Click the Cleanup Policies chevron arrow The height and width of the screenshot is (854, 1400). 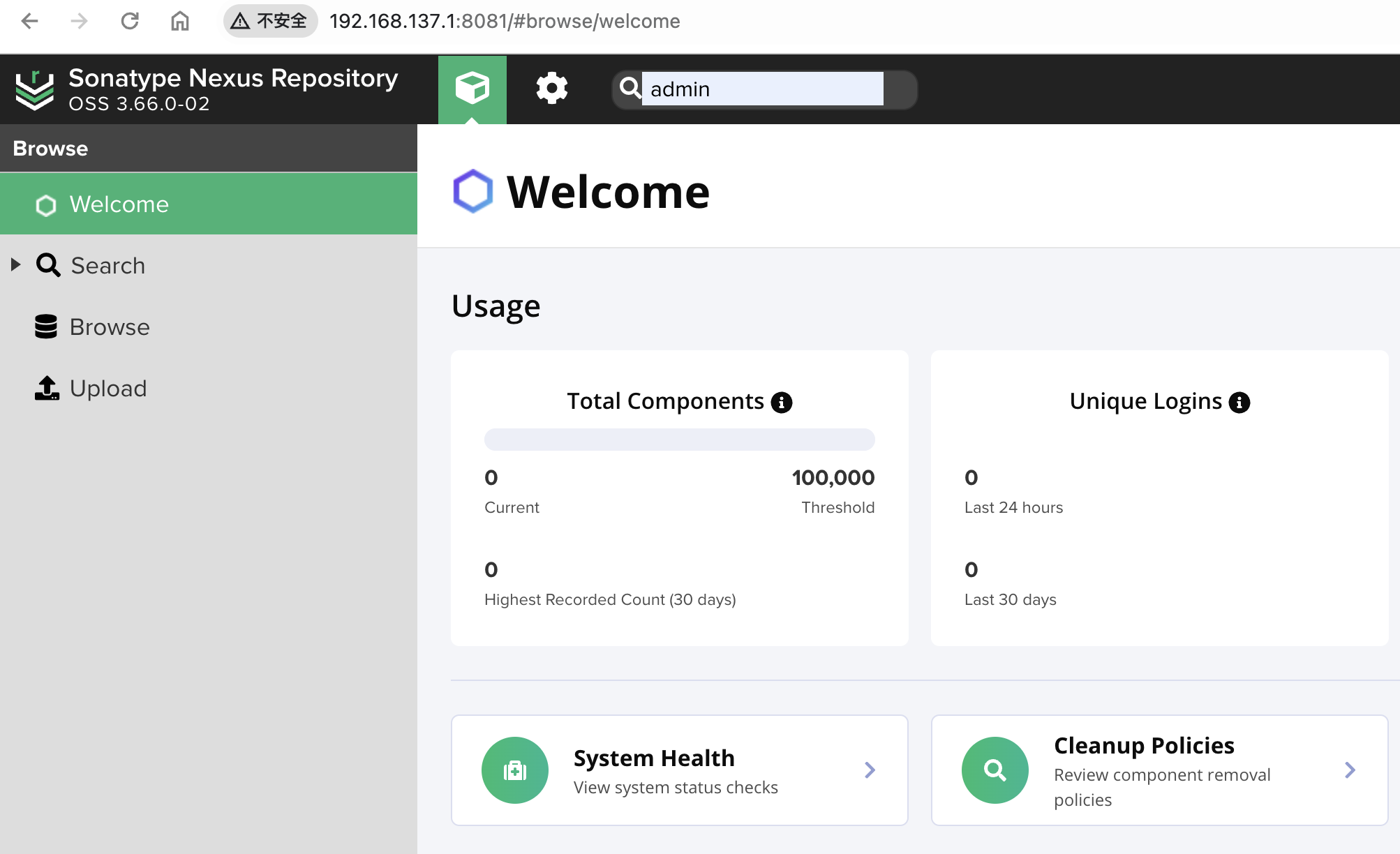(x=1350, y=770)
